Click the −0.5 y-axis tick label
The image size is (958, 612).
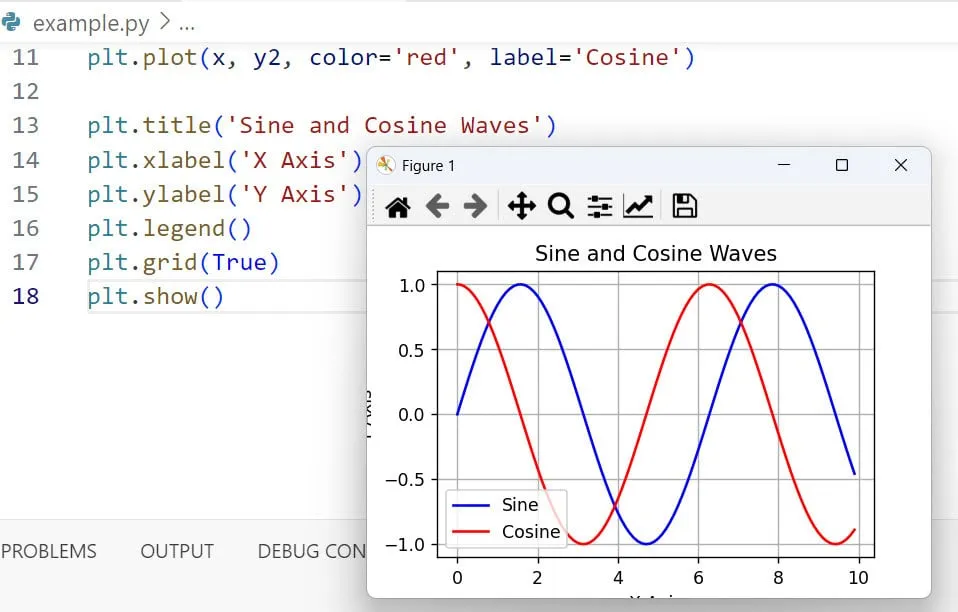(x=405, y=480)
